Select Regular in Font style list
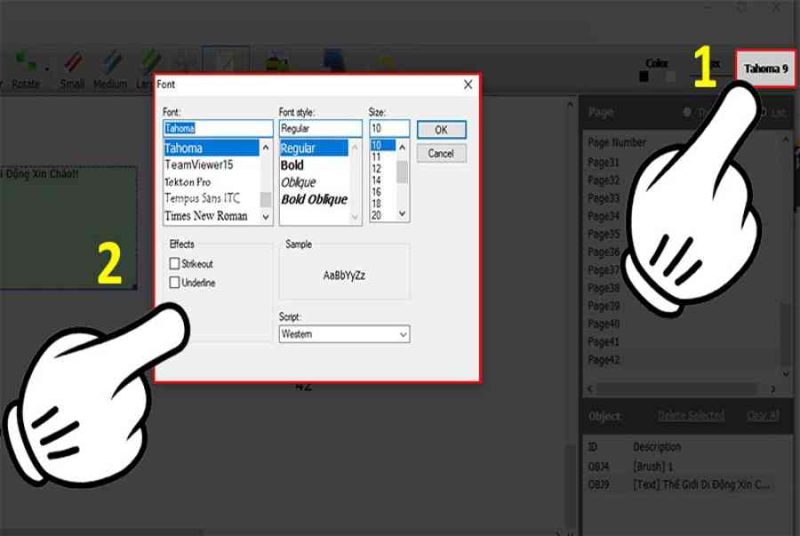The height and width of the screenshot is (536, 800). 314,148
